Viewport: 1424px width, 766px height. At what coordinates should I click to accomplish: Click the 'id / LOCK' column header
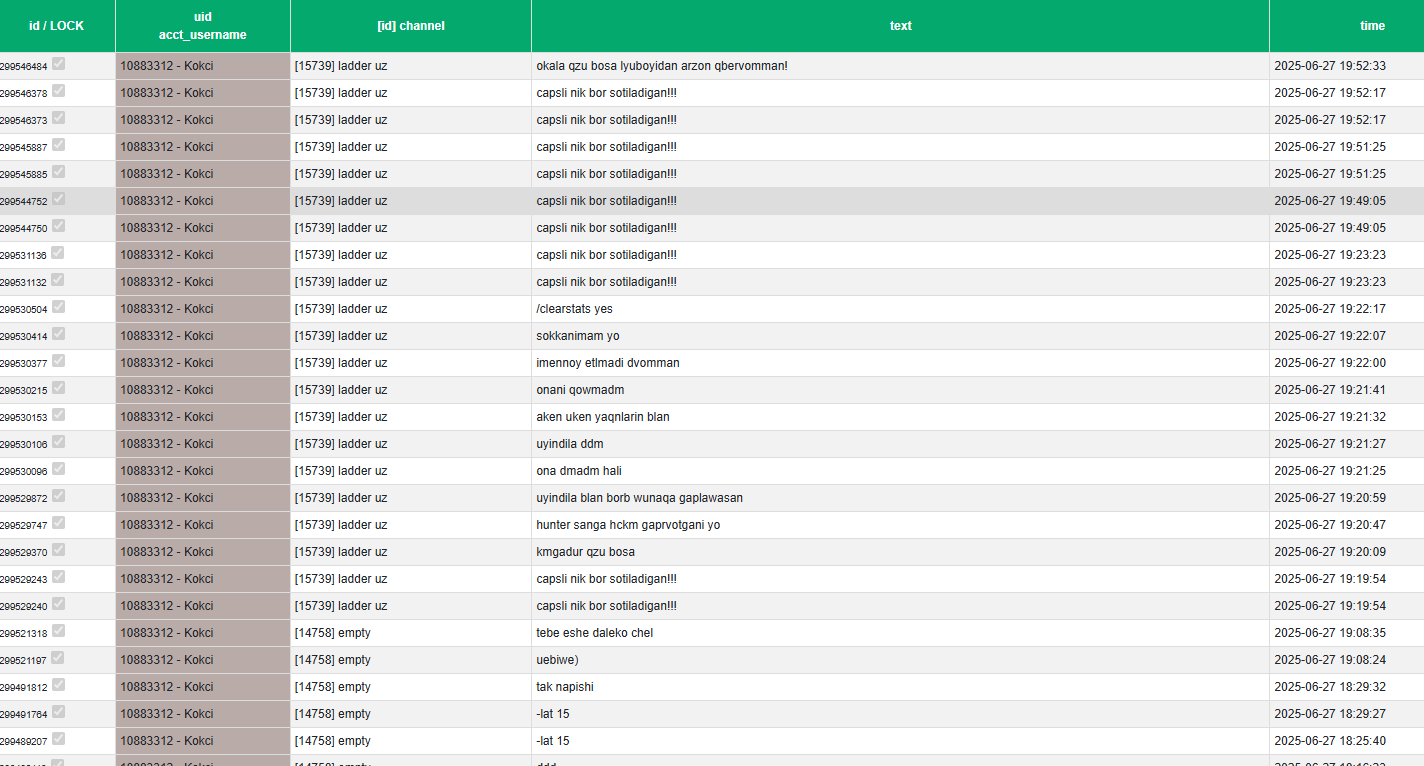coord(57,26)
